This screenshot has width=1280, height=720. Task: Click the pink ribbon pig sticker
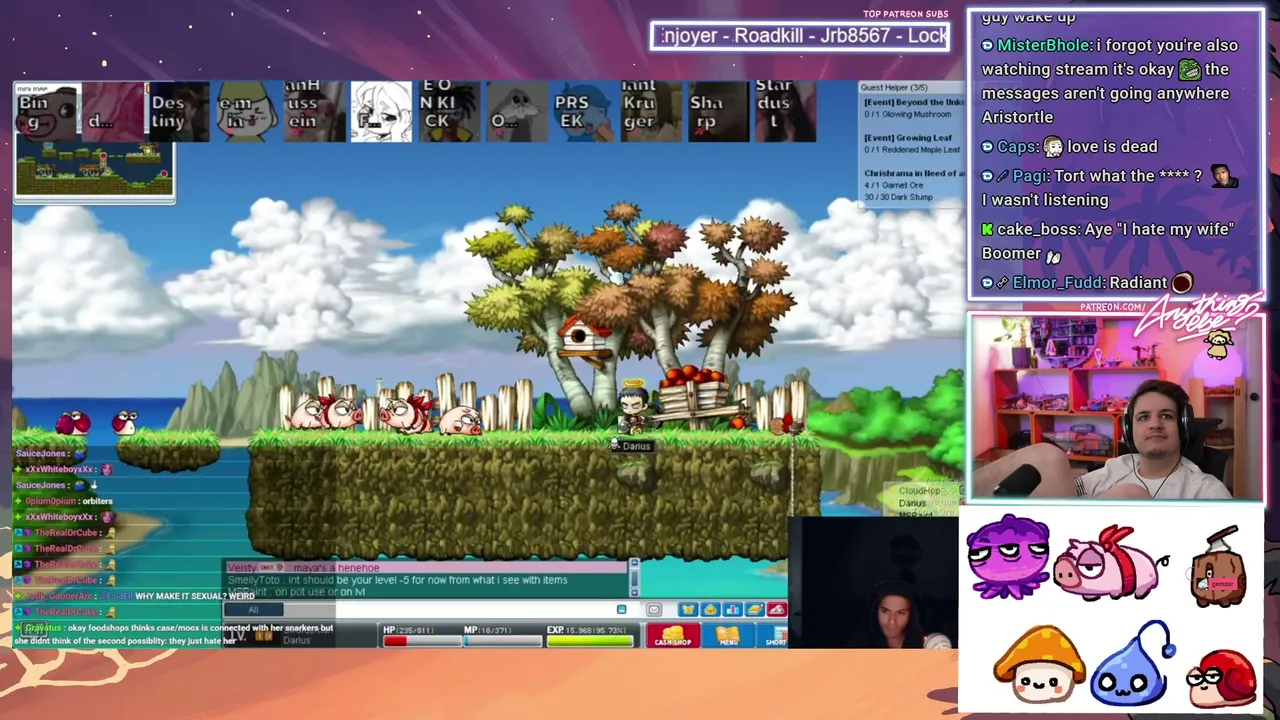pos(1110,566)
